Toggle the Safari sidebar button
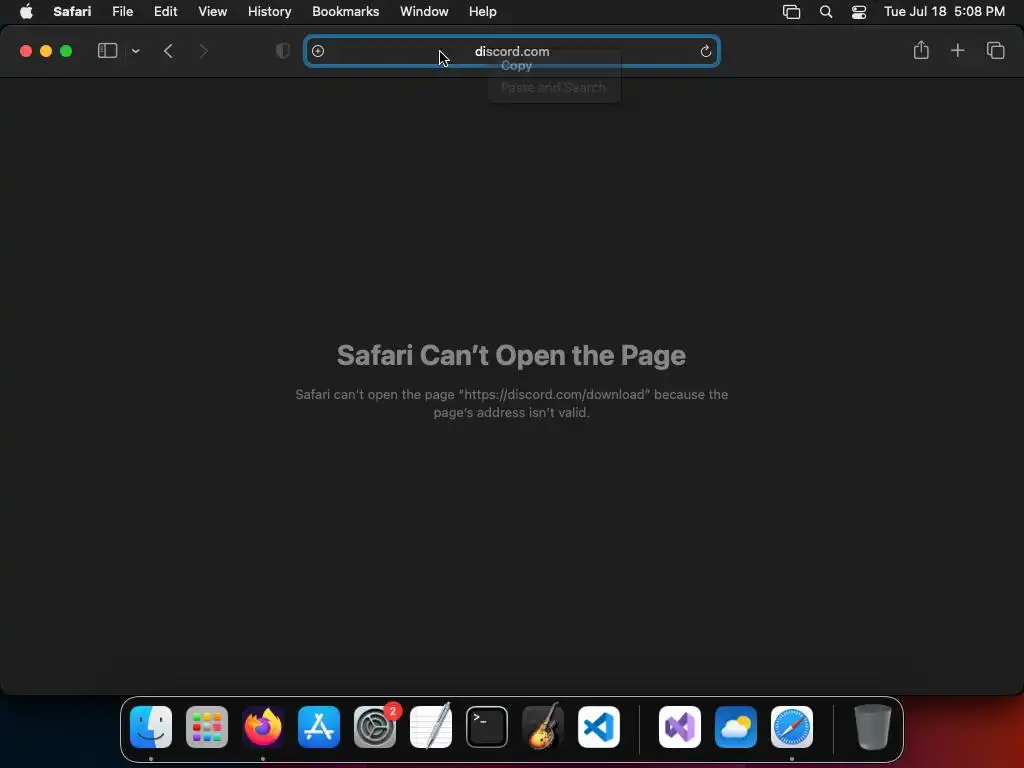 [x=107, y=51]
